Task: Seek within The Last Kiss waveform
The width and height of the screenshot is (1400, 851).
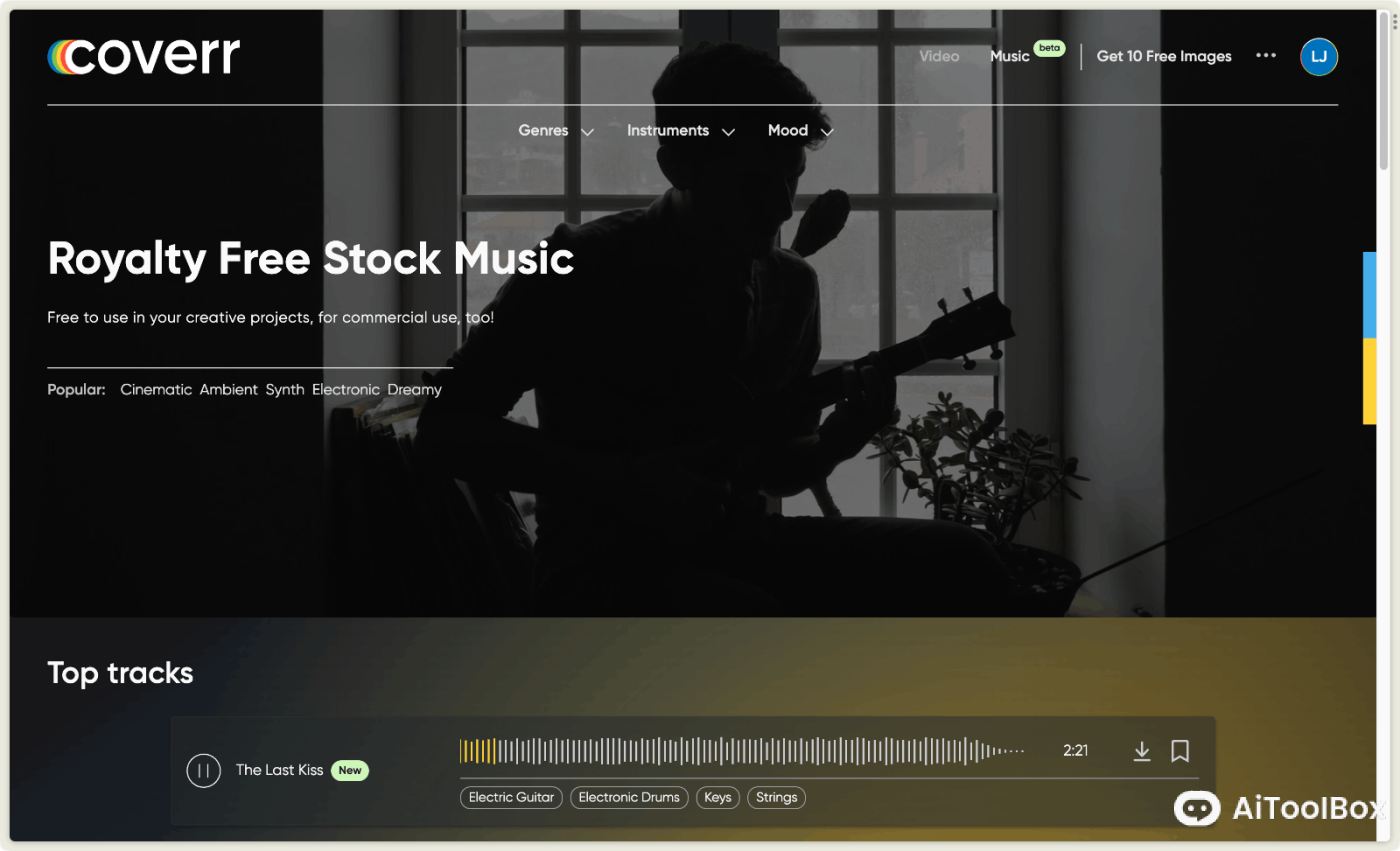Action: point(742,751)
